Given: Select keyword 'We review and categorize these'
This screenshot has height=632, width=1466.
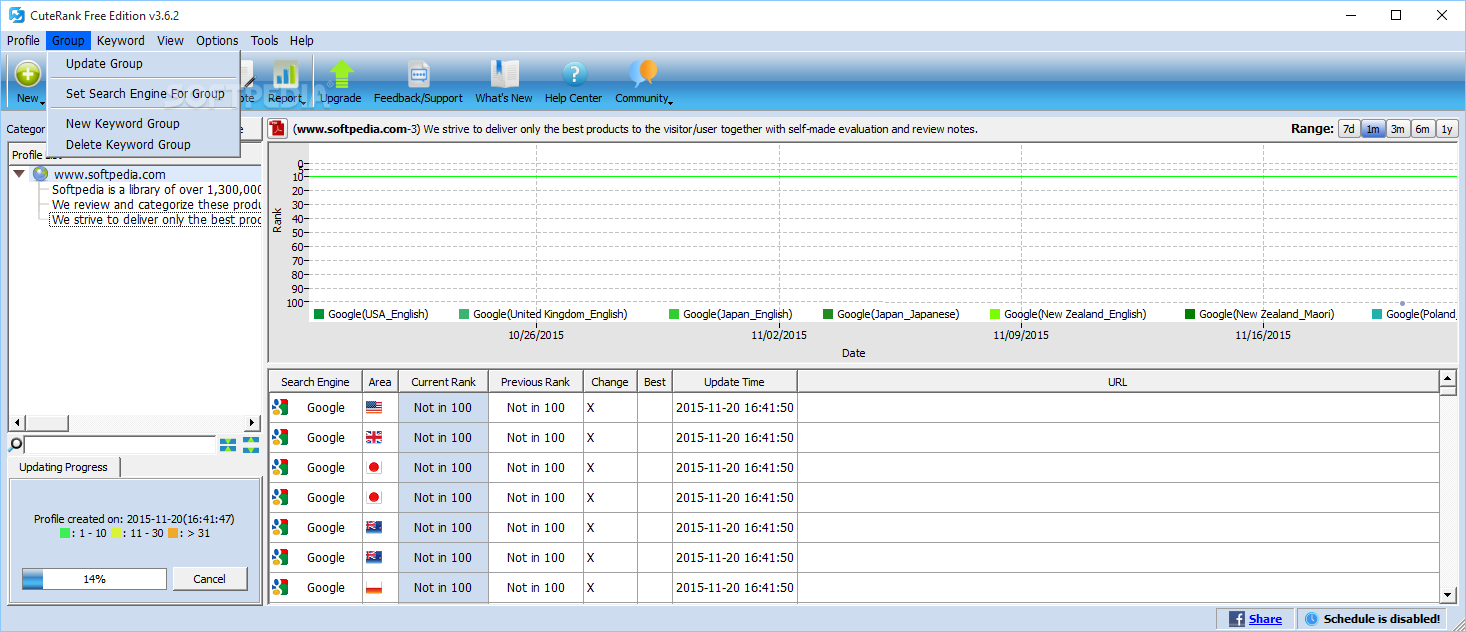Looking at the screenshot, I should click(156, 204).
